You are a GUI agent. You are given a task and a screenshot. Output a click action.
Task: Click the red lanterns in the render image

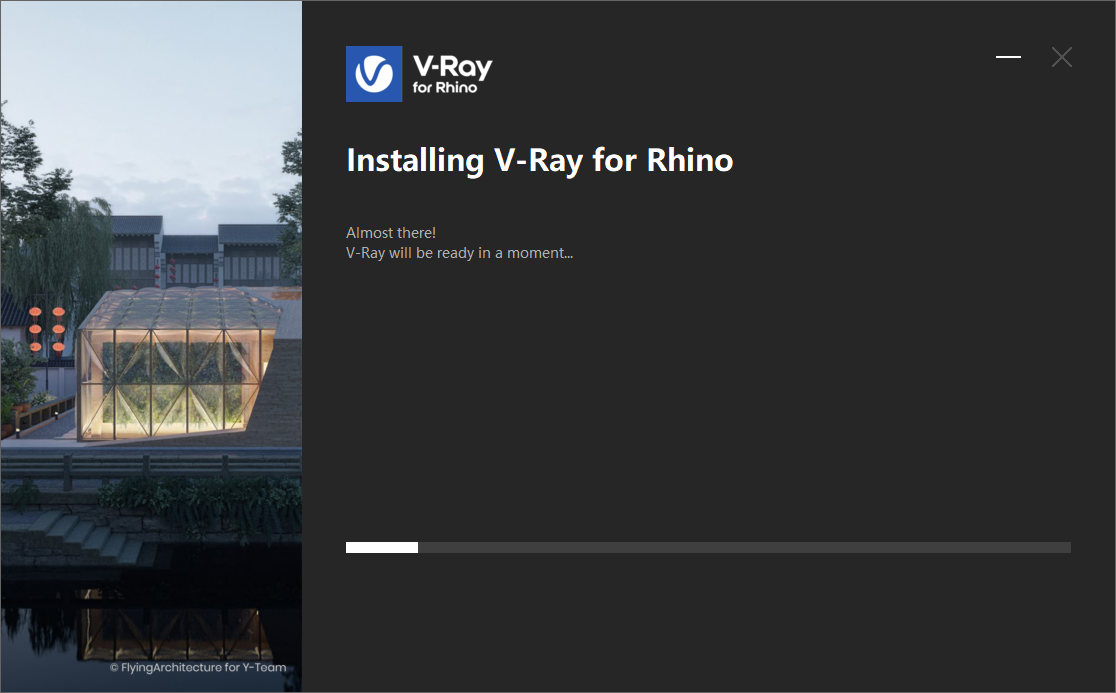[47, 329]
